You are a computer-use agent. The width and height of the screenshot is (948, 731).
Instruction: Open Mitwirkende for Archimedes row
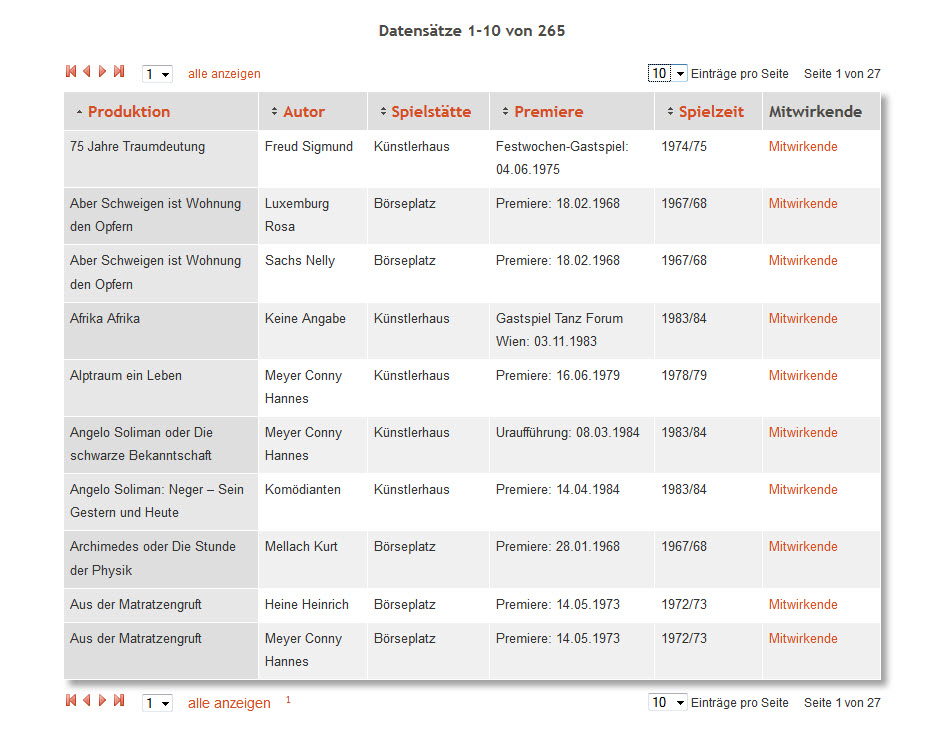click(803, 547)
